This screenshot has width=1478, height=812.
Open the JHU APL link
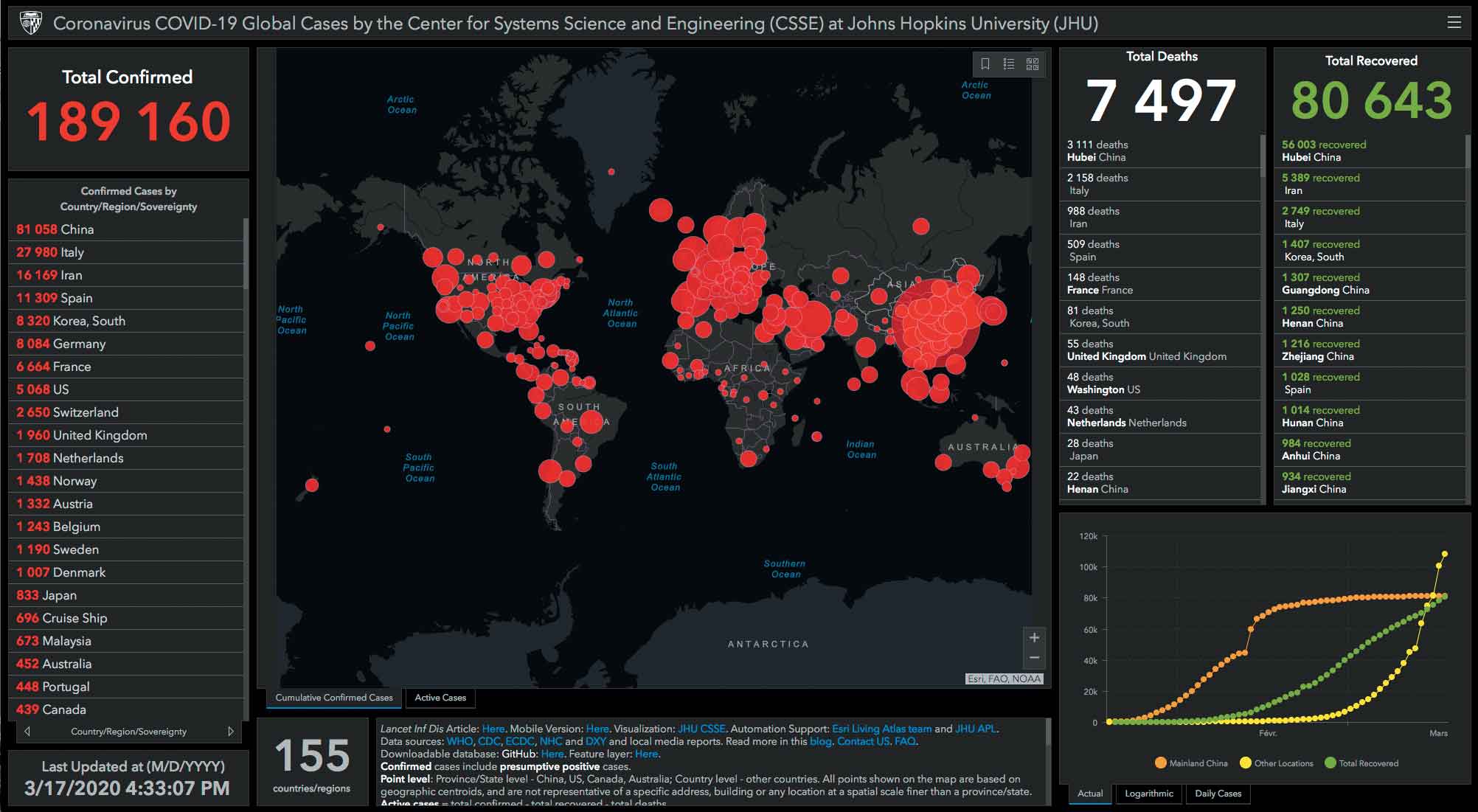click(x=976, y=729)
